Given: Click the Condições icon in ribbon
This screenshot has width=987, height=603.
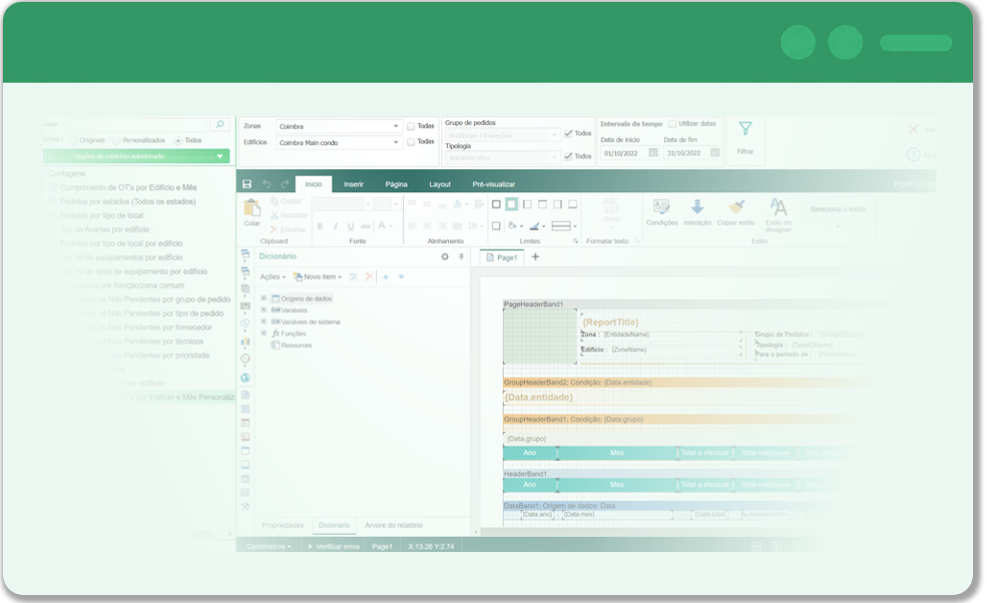Looking at the screenshot, I should coord(661,208).
